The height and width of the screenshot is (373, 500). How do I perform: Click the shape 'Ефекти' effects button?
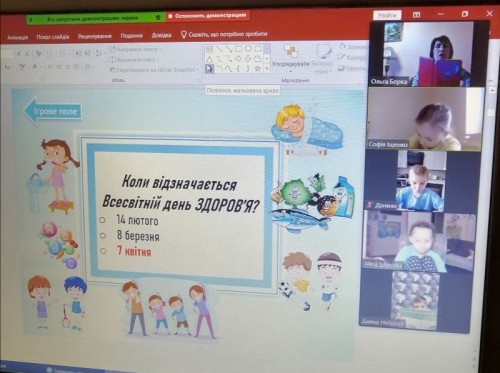point(353,68)
